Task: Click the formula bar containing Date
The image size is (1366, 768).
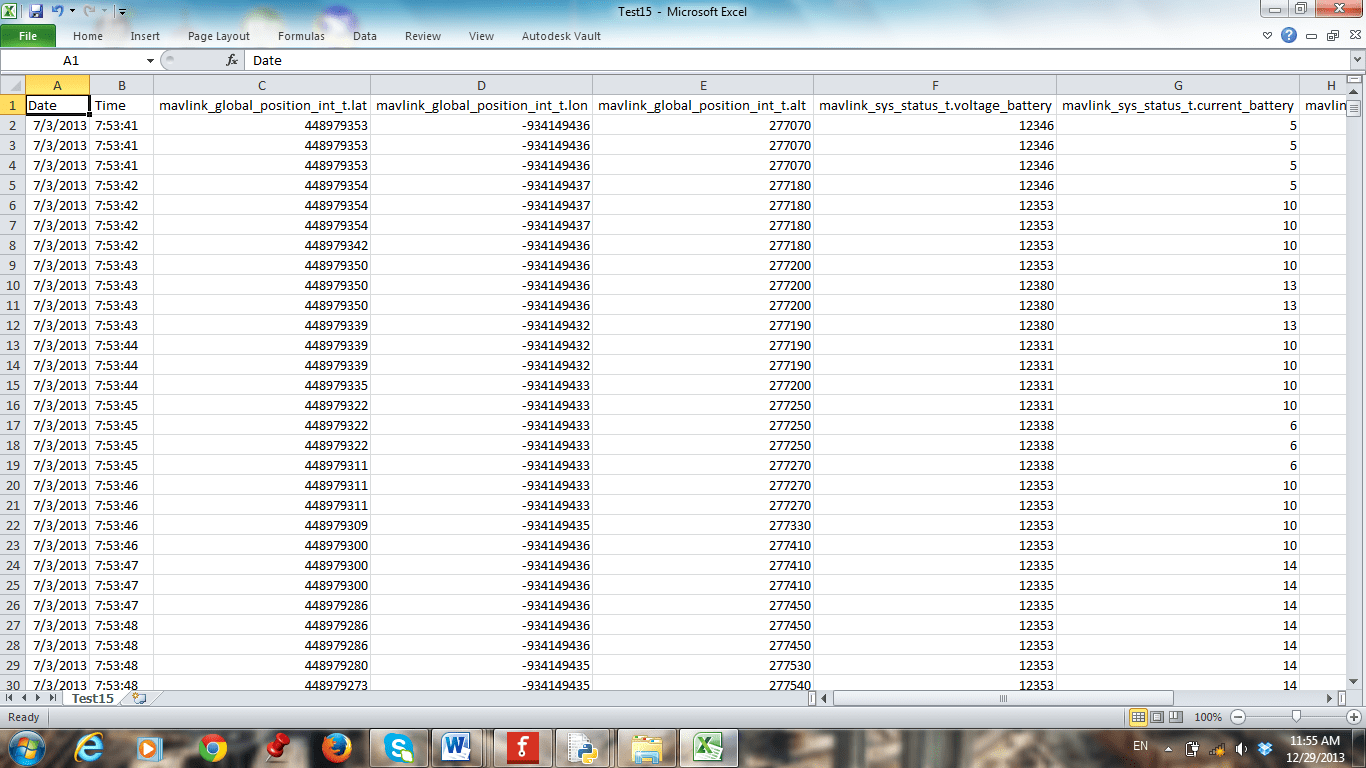Action: [798, 61]
